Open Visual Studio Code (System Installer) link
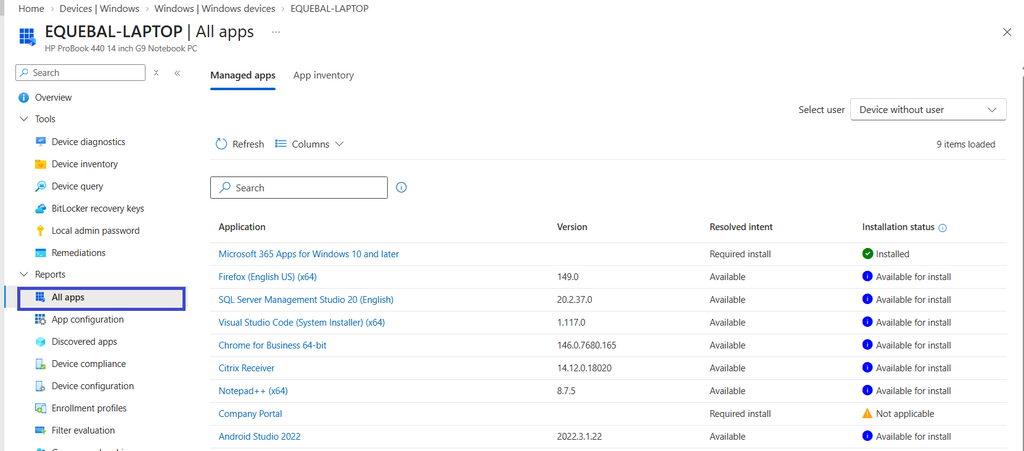Screen dimensions: 1024x451 click(302, 322)
